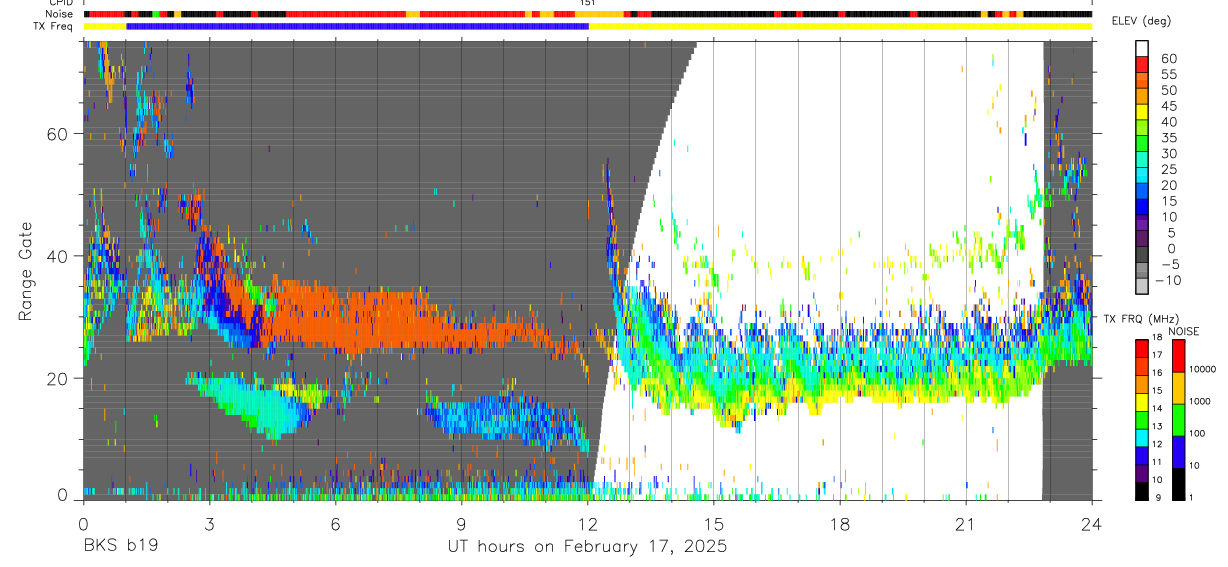Click the '12' label on TX FRQ scale
This screenshot has height=567, width=1228.
click(1159, 443)
